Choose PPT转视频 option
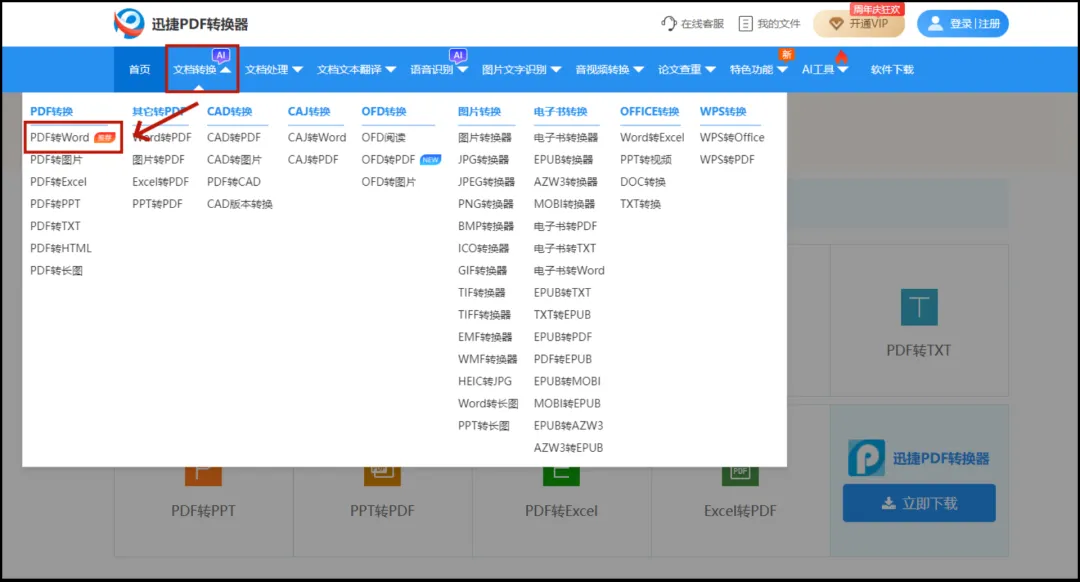 [x=645, y=159]
